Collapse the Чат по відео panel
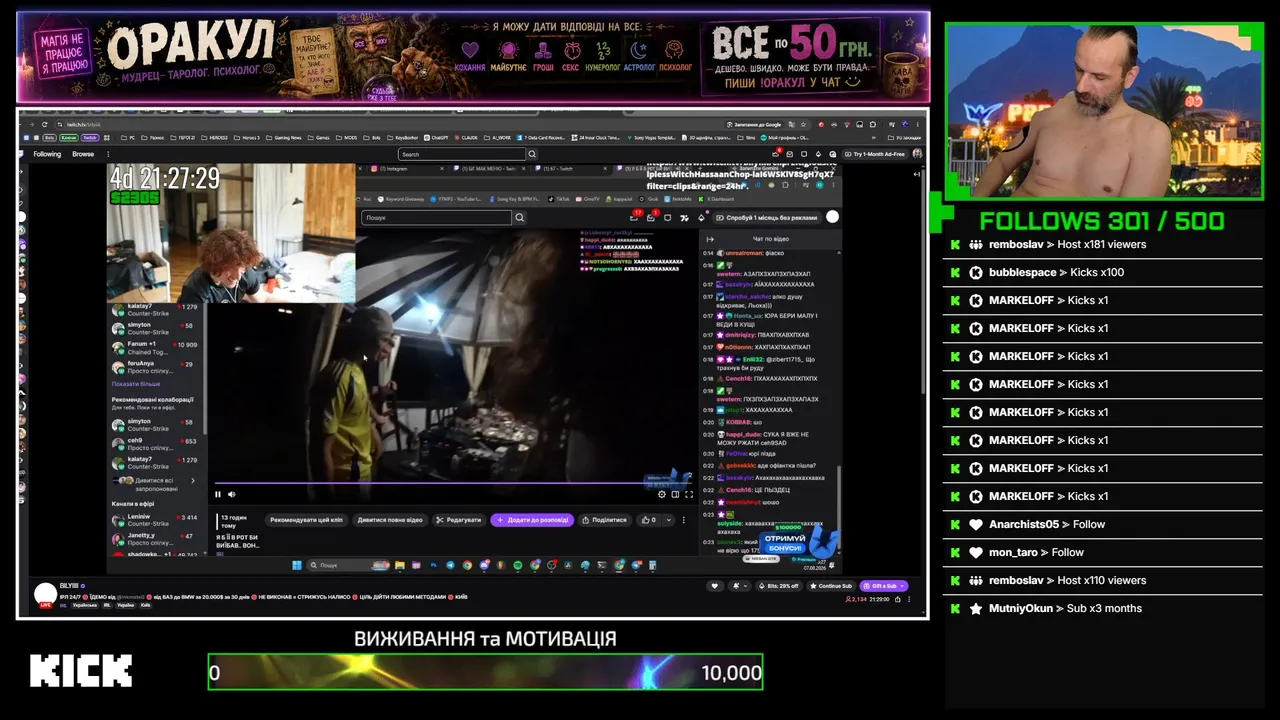Viewport: 1280px width, 720px height. 710,239
